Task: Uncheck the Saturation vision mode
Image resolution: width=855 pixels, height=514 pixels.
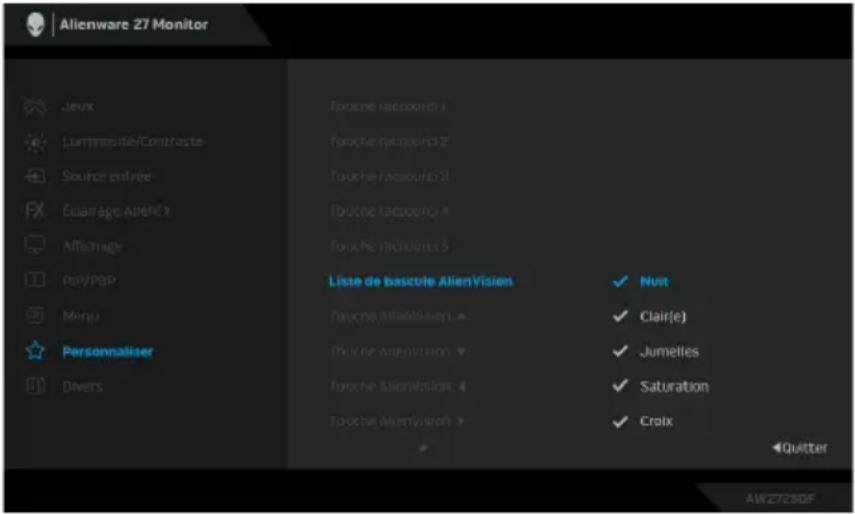Action: click(x=620, y=386)
